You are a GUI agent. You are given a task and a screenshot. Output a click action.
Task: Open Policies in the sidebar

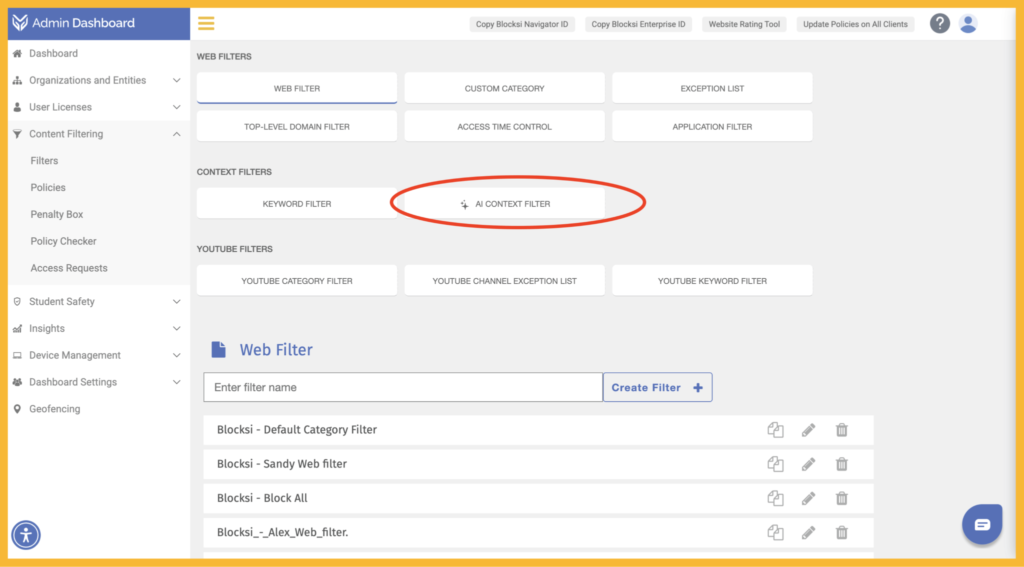(x=48, y=187)
